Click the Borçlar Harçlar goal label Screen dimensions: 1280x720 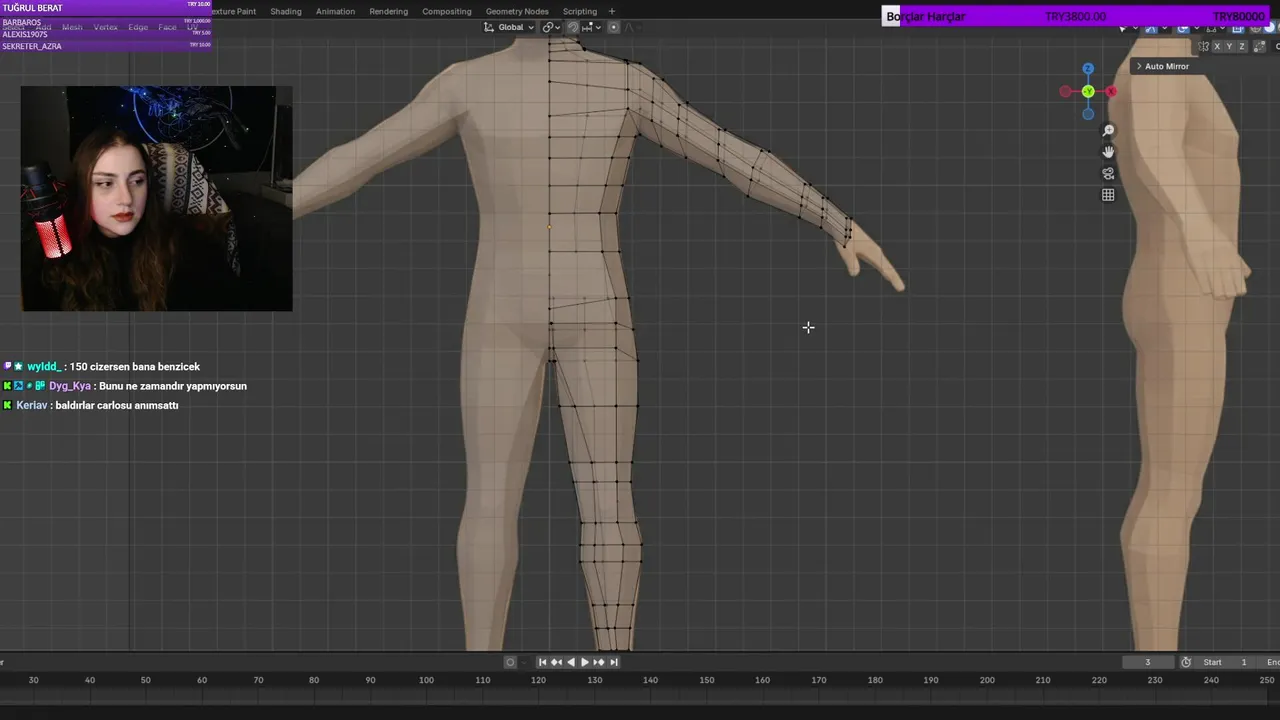click(x=925, y=17)
